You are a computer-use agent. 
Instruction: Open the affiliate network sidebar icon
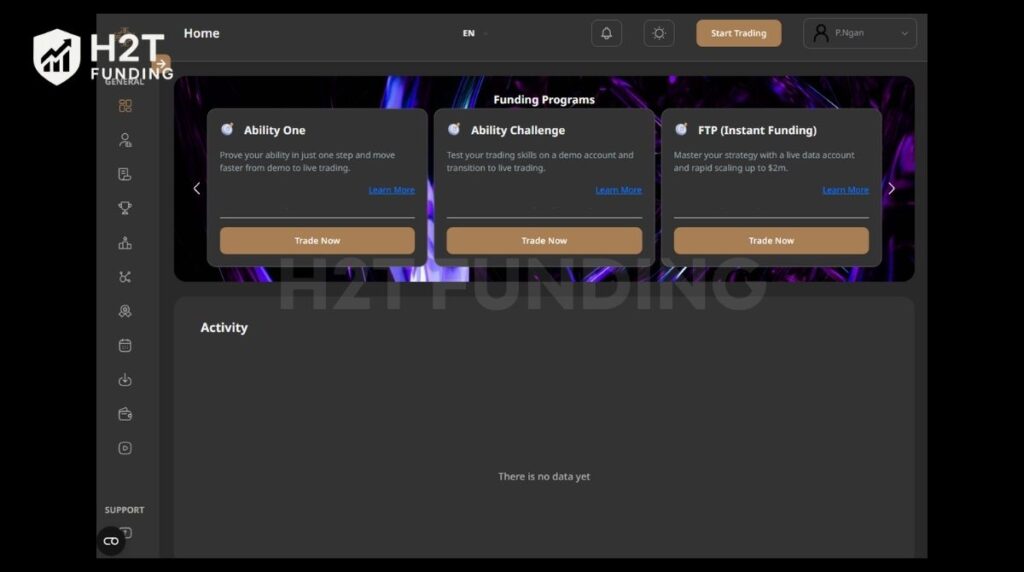click(125, 277)
